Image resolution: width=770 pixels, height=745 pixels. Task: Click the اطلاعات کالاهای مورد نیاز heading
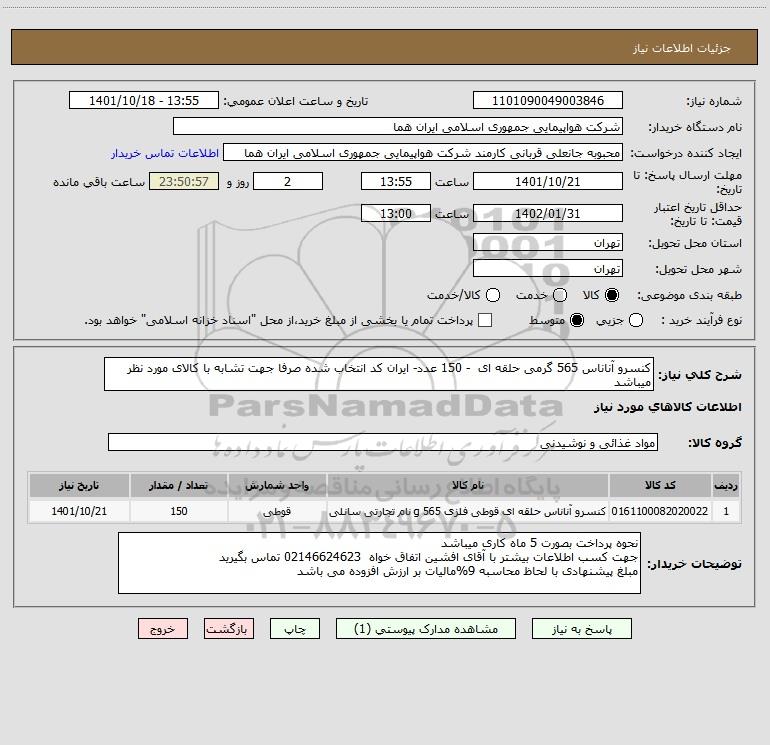[667, 407]
